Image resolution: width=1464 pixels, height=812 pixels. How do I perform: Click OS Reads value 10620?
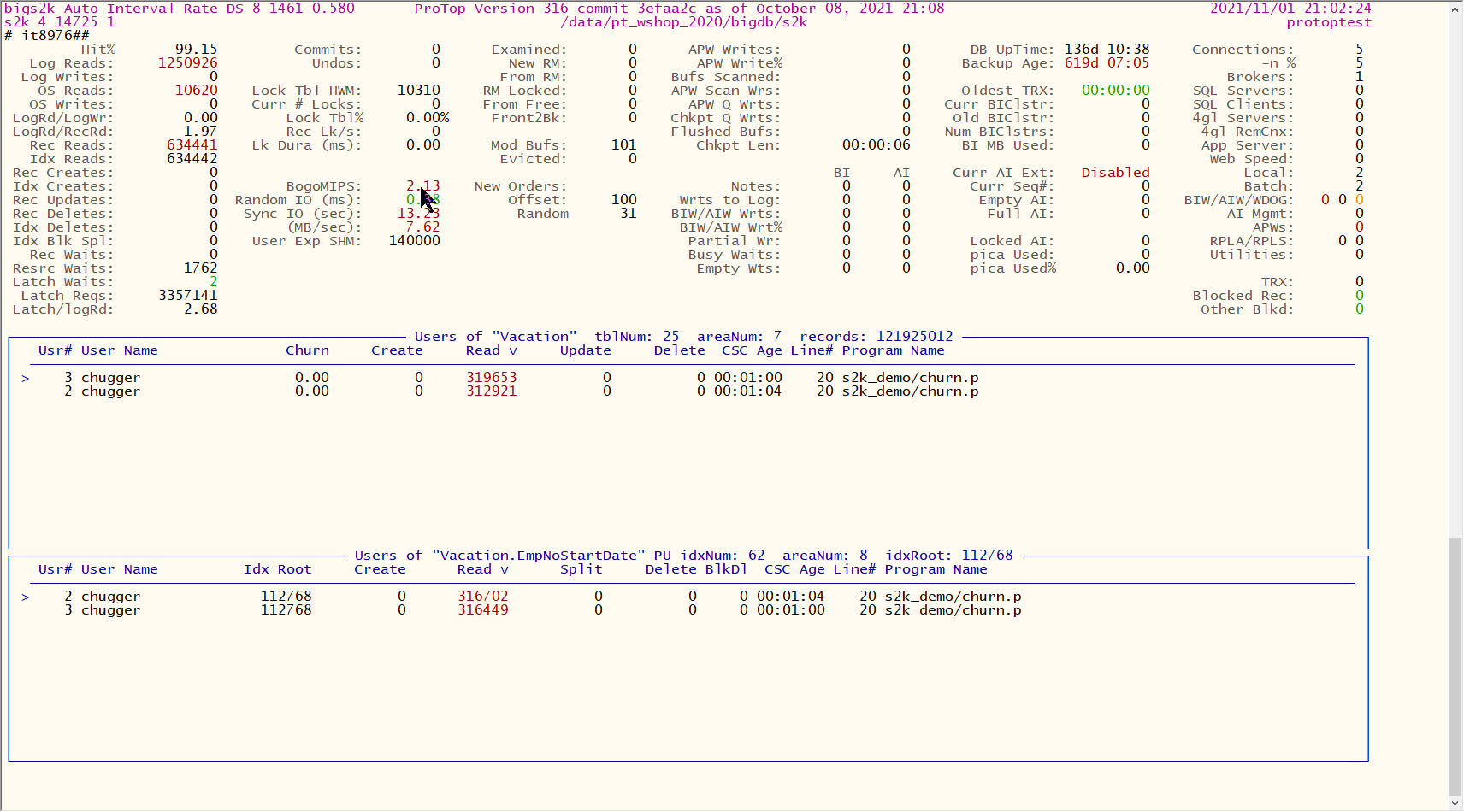(196, 91)
